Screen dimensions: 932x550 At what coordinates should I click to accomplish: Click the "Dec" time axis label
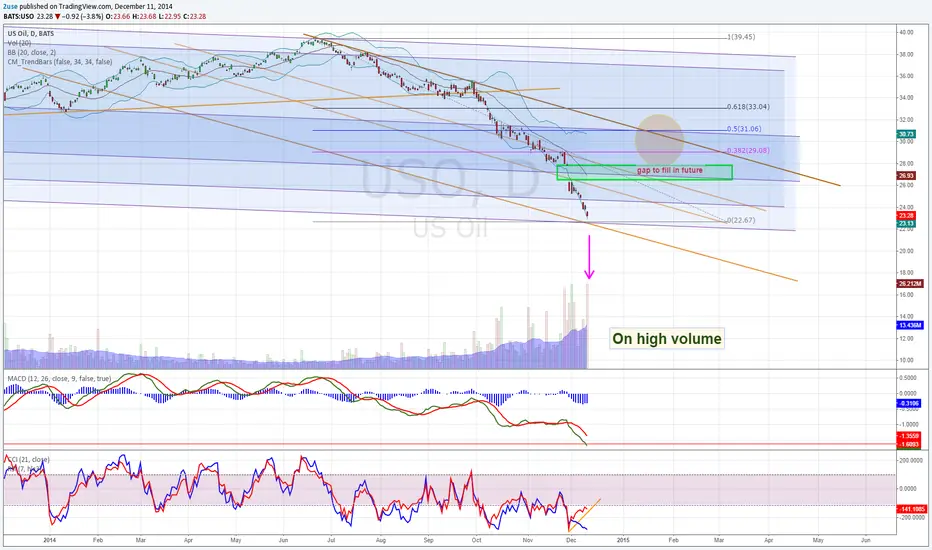coord(571,540)
